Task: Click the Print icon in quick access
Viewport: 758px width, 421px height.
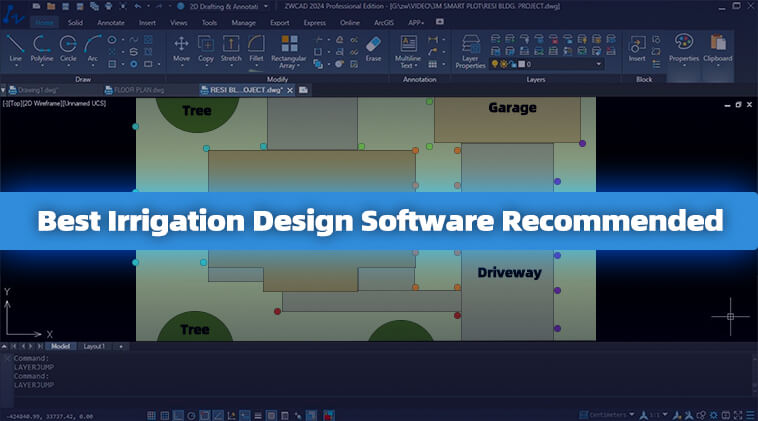Action: [109, 6]
